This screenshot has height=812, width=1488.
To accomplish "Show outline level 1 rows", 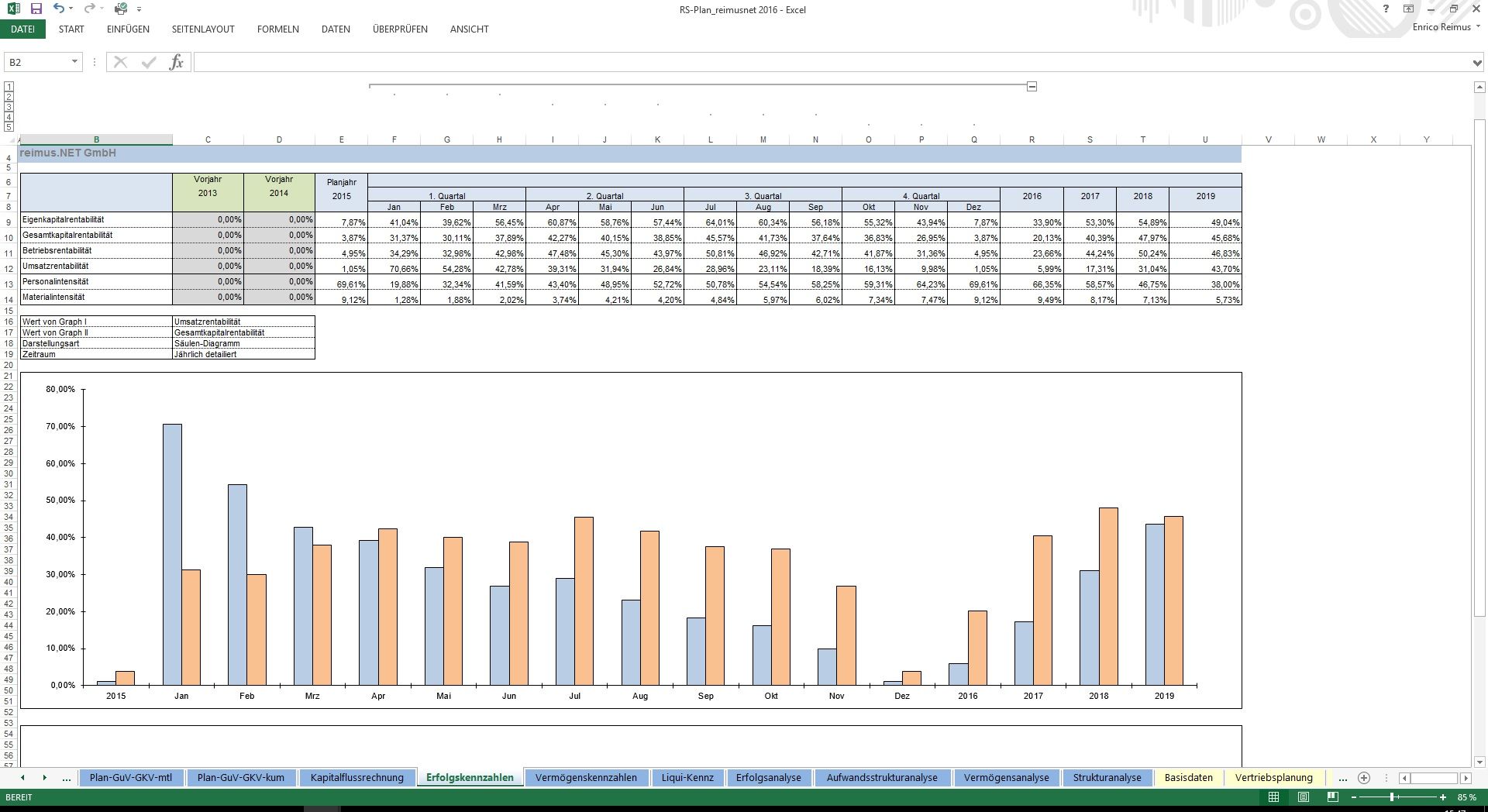I will [x=9, y=87].
